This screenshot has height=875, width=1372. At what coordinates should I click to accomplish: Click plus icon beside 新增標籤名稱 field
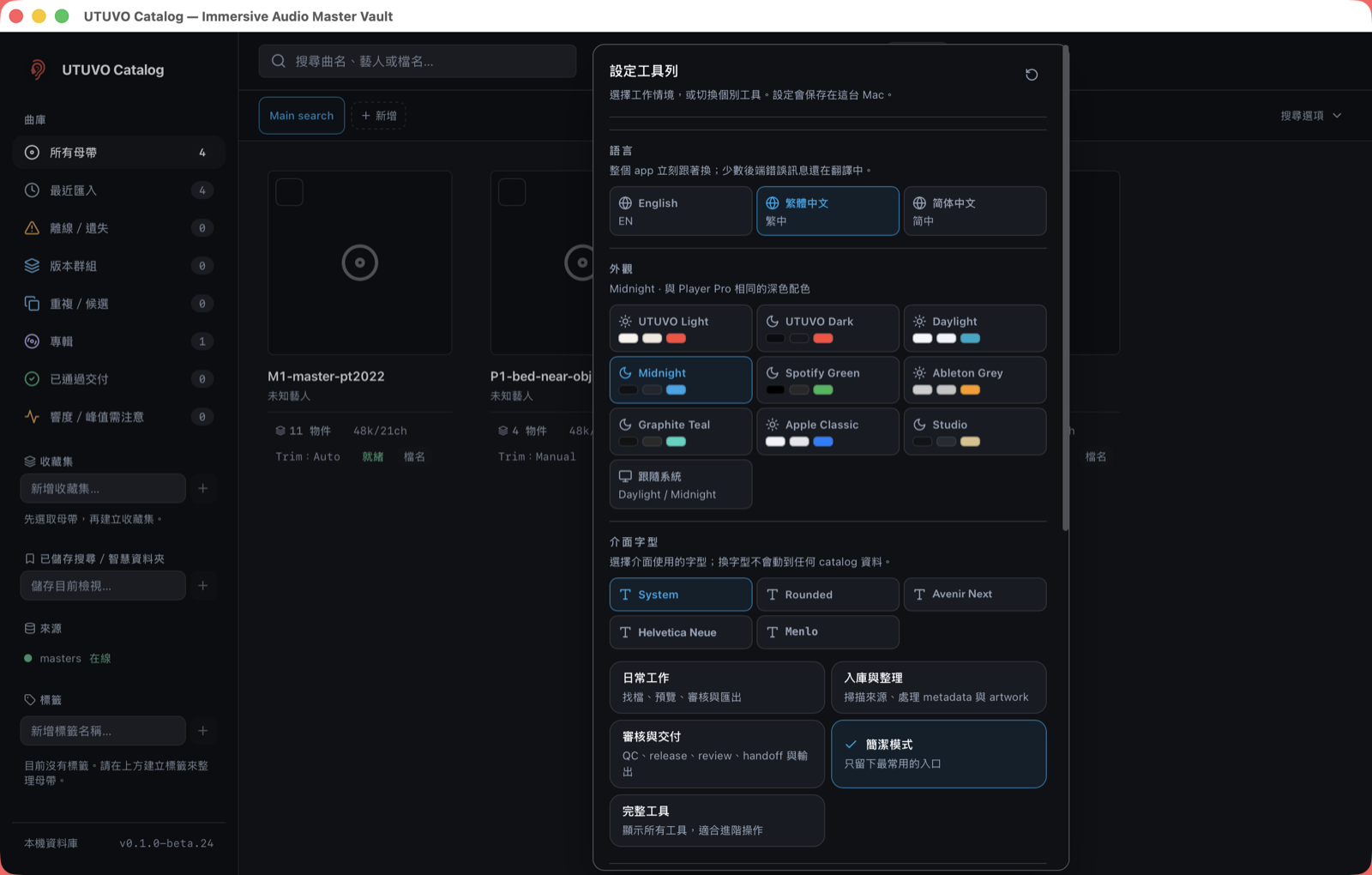click(x=203, y=731)
